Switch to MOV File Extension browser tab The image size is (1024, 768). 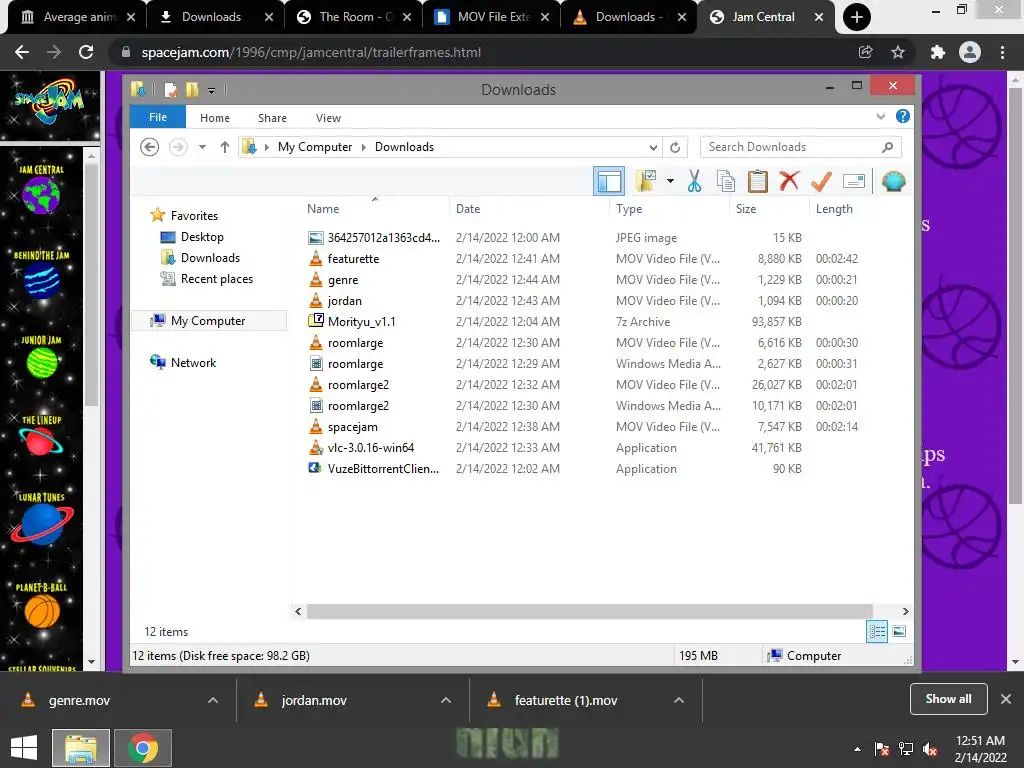(494, 17)
